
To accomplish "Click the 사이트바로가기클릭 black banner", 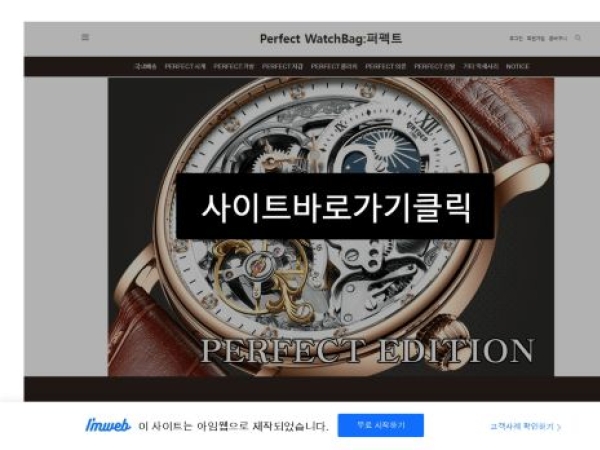I will tap(335, 206).
